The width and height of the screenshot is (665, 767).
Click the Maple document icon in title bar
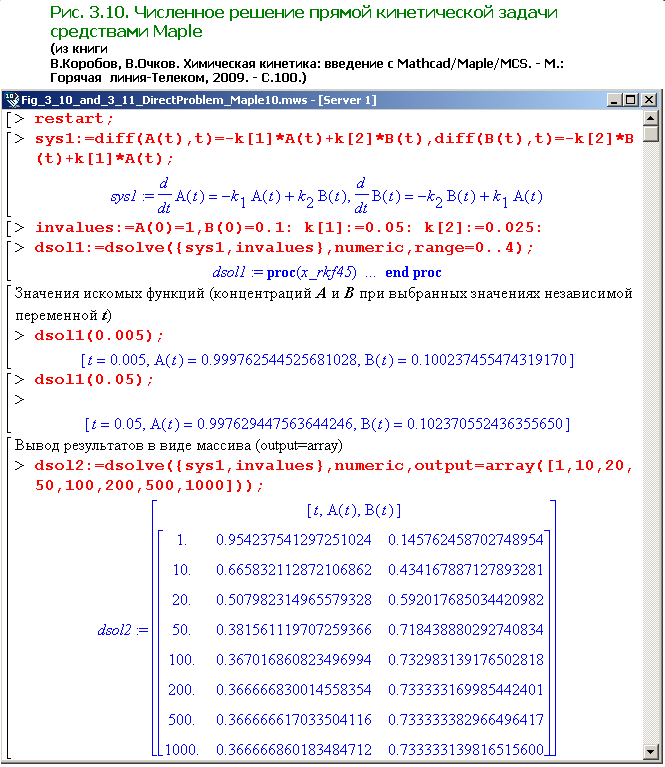12,100
